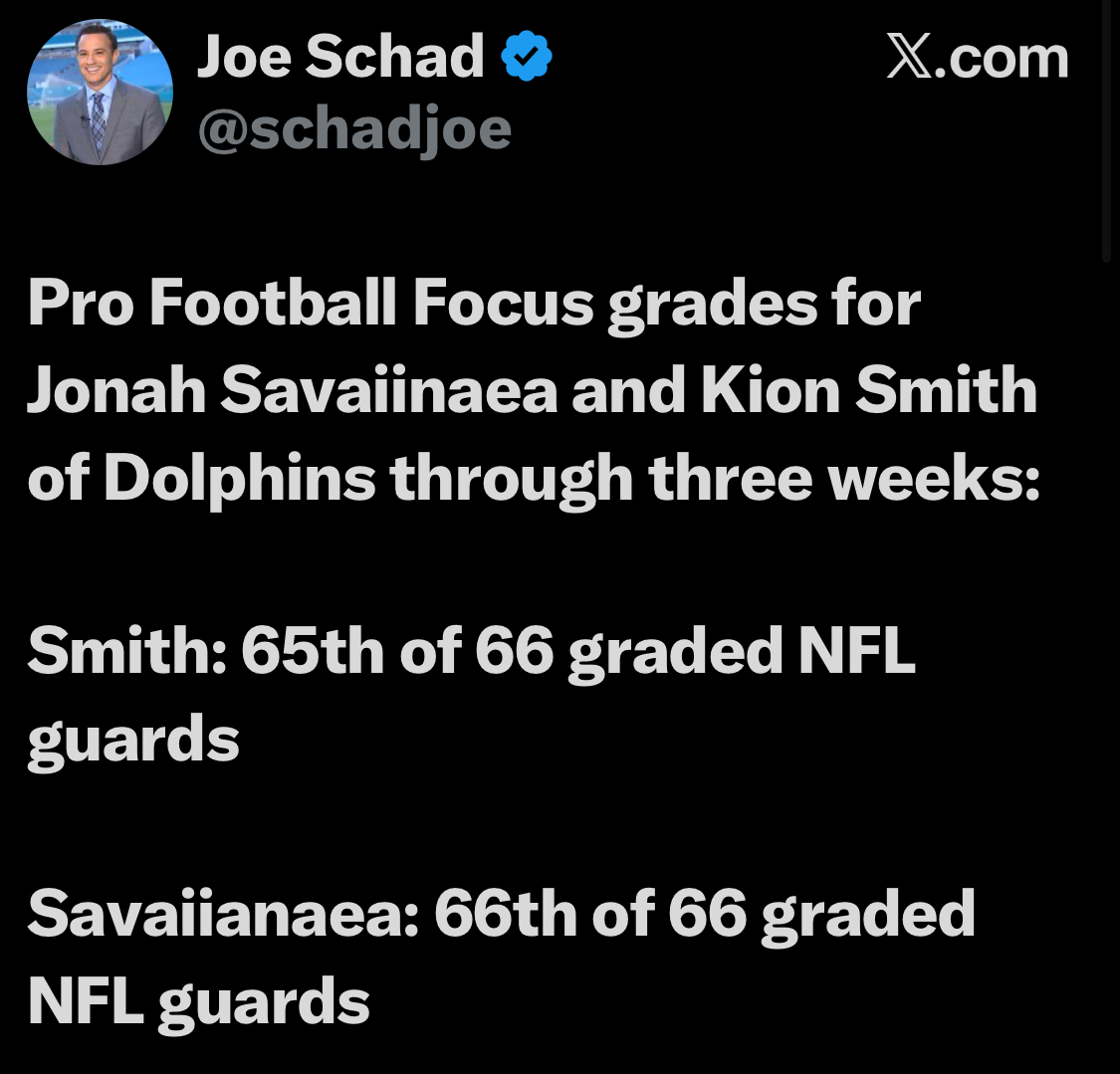
Task: Click the "Savaiianaea:" label in the last paragraph
Action: tap(223, 914)
